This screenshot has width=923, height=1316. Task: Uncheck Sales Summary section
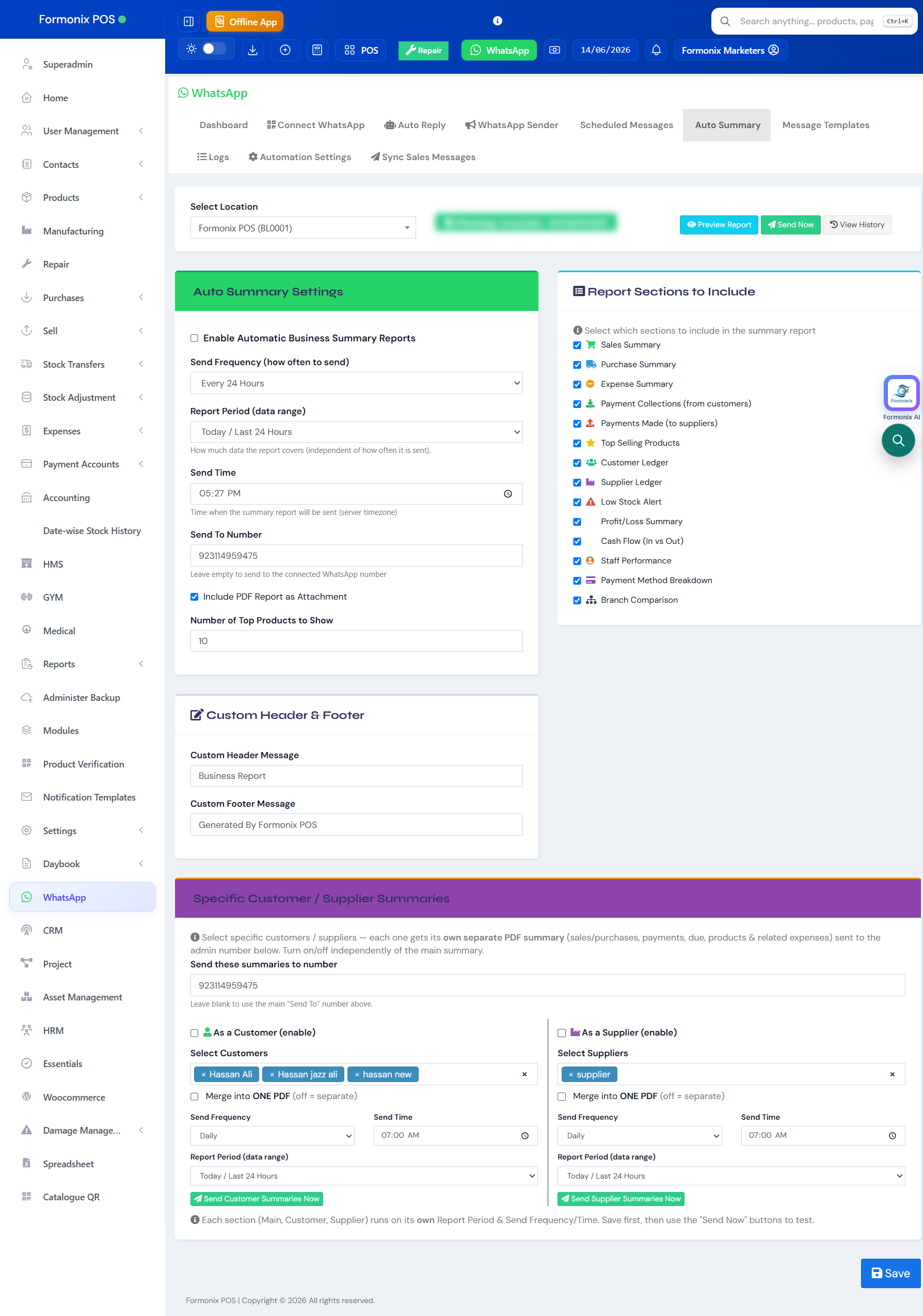click(577, 345)
